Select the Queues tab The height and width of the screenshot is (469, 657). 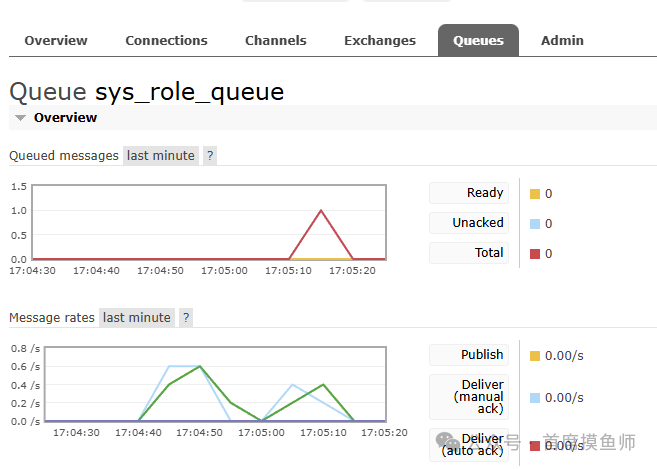pyautogui.click(x=478, y=41)
